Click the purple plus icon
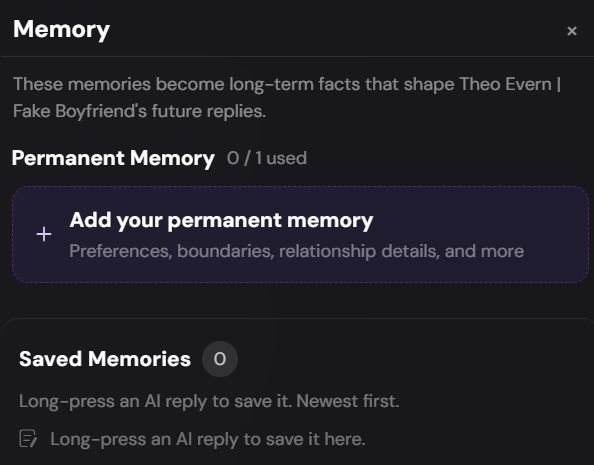This screenshot has width=594, height=465. click(x=44, y=234)
